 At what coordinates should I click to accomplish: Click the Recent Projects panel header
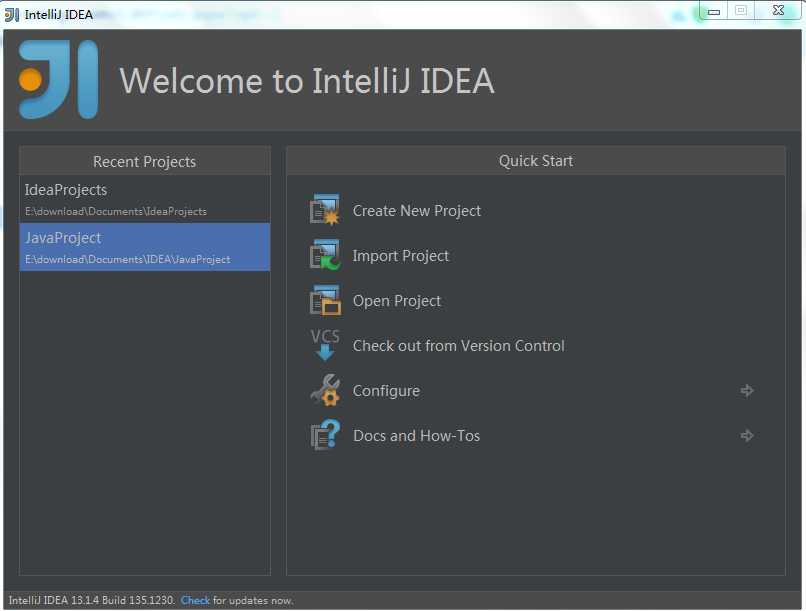point(145,161)
